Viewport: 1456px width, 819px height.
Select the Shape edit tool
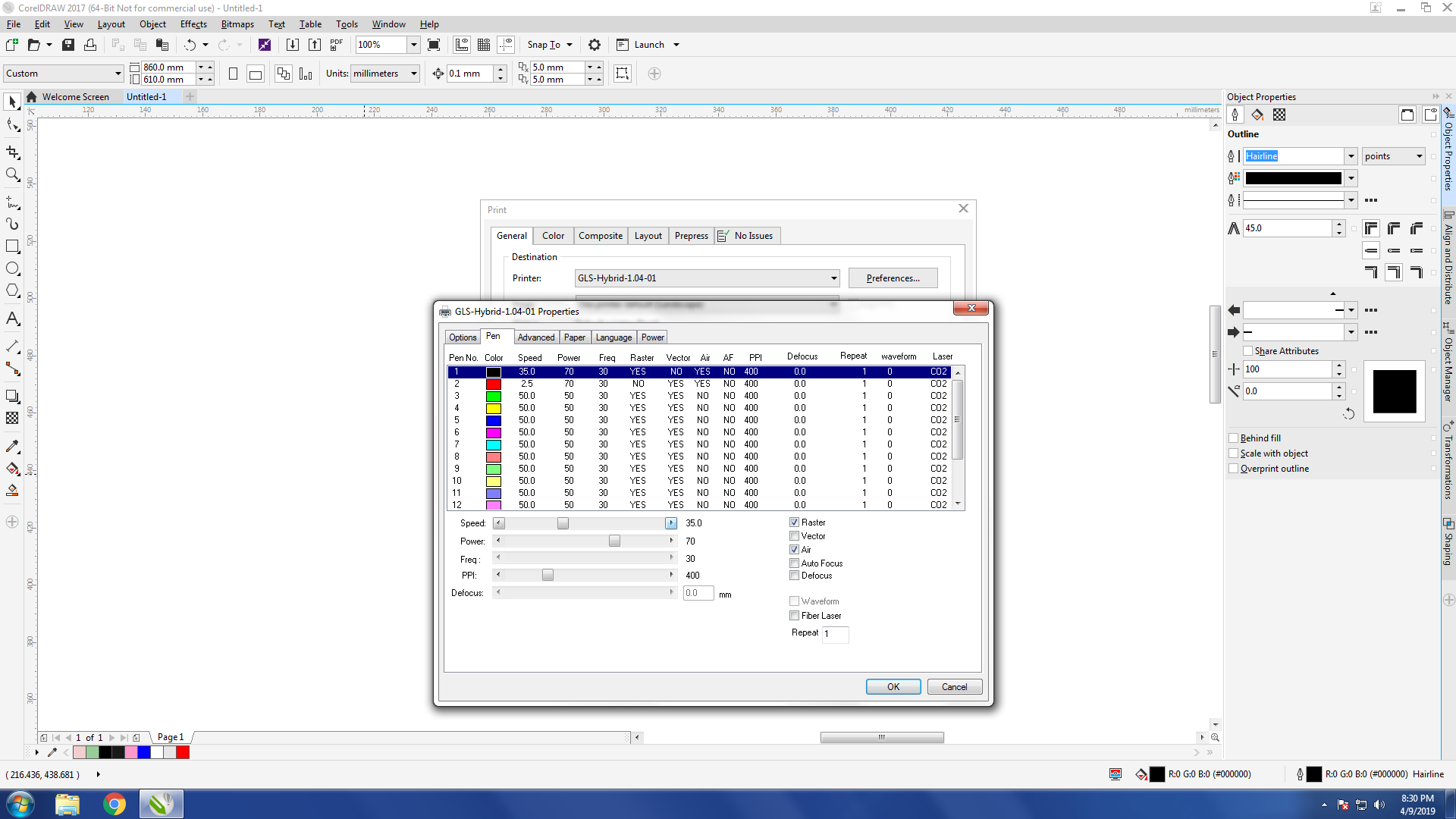pyautogui.click(x=12, y=125)
